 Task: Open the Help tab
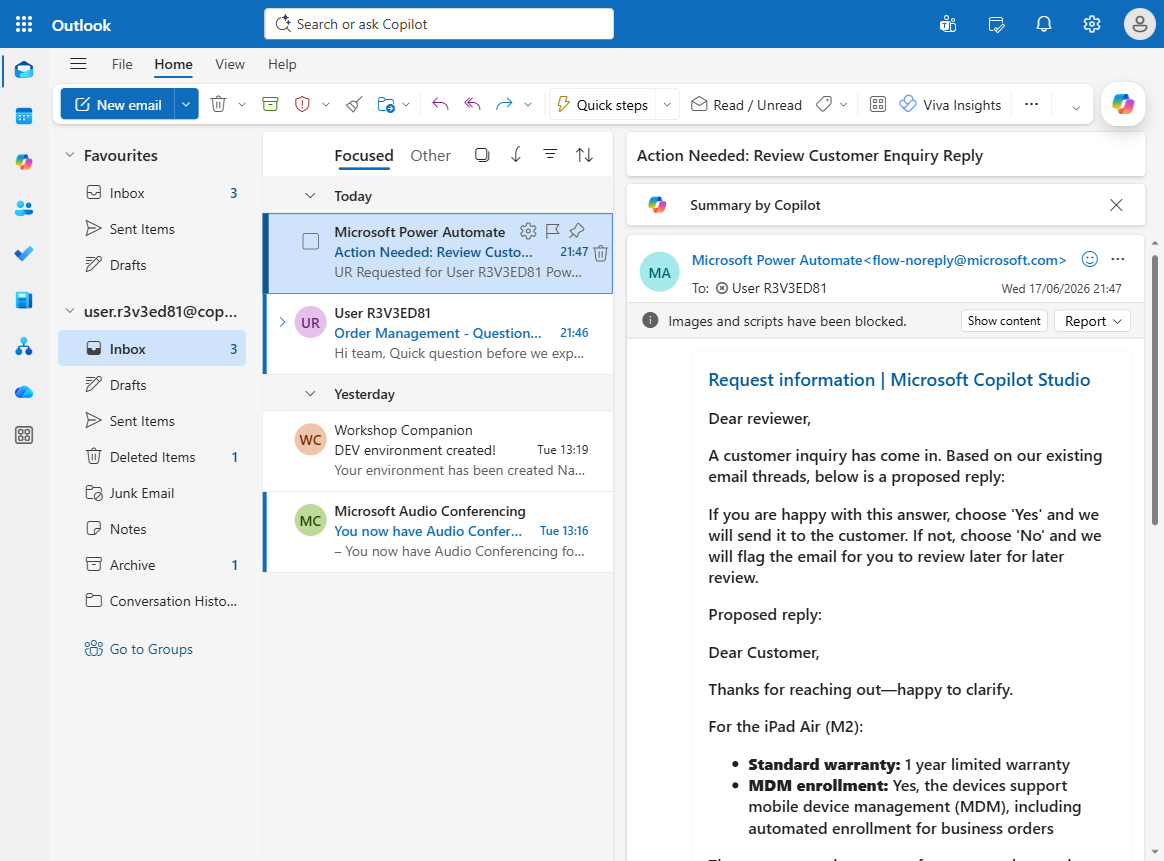coord(282,65)
